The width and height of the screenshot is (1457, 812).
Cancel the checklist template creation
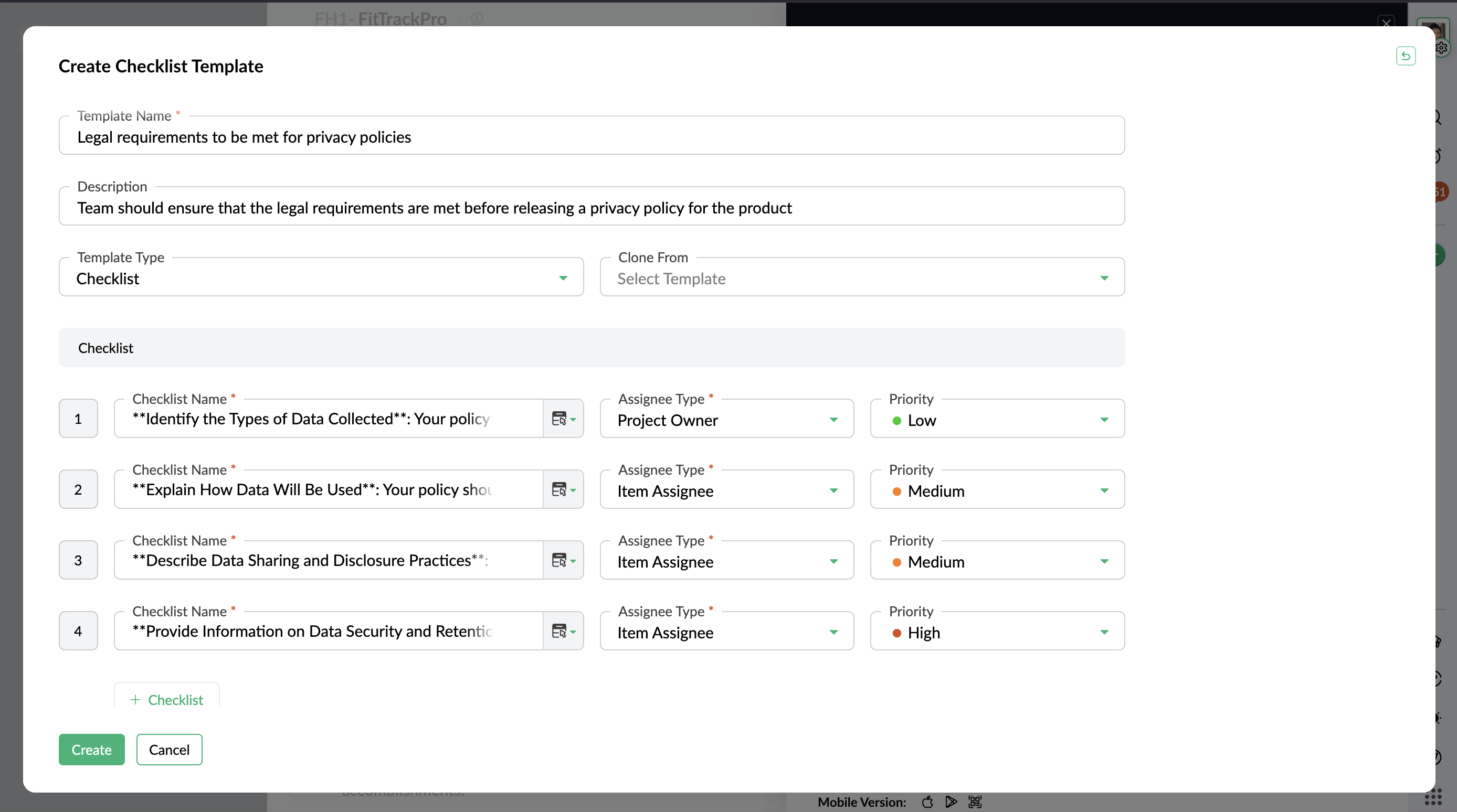[x=168, y=749]
